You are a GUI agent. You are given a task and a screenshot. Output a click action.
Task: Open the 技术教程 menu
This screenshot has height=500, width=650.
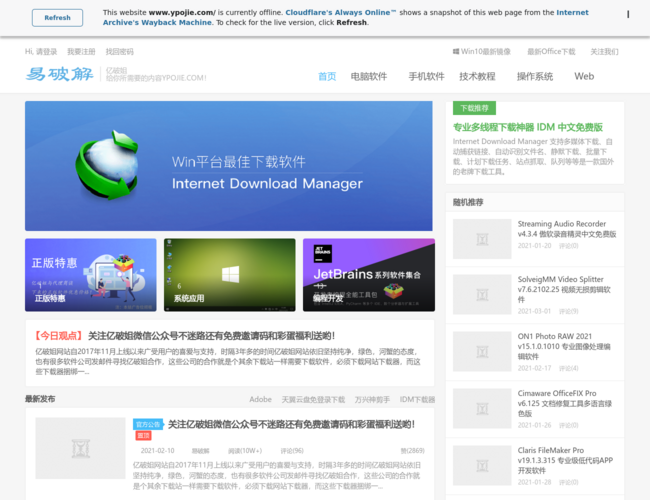pos(477,76)
